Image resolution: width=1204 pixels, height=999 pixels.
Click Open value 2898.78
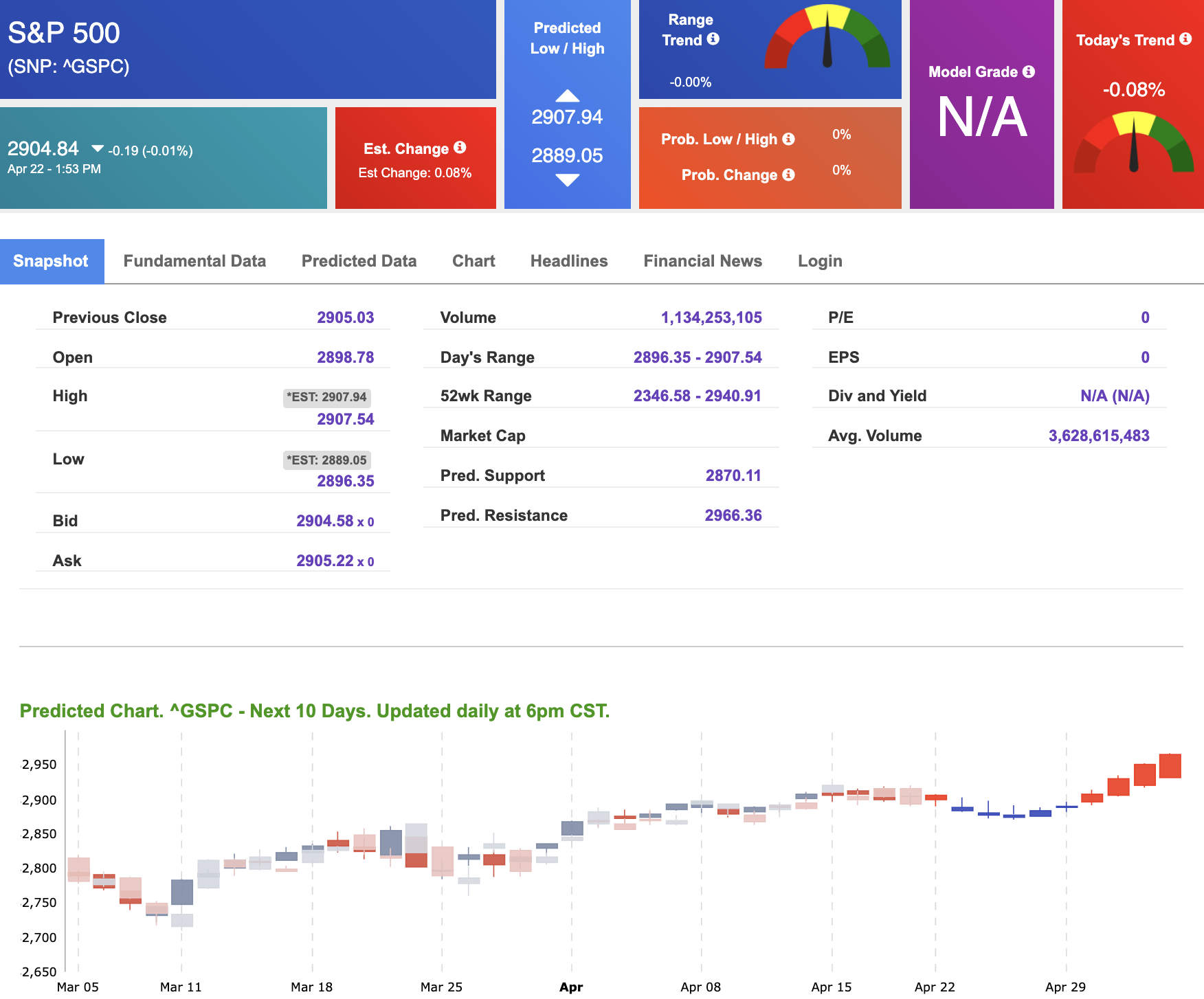coord(346,357)
